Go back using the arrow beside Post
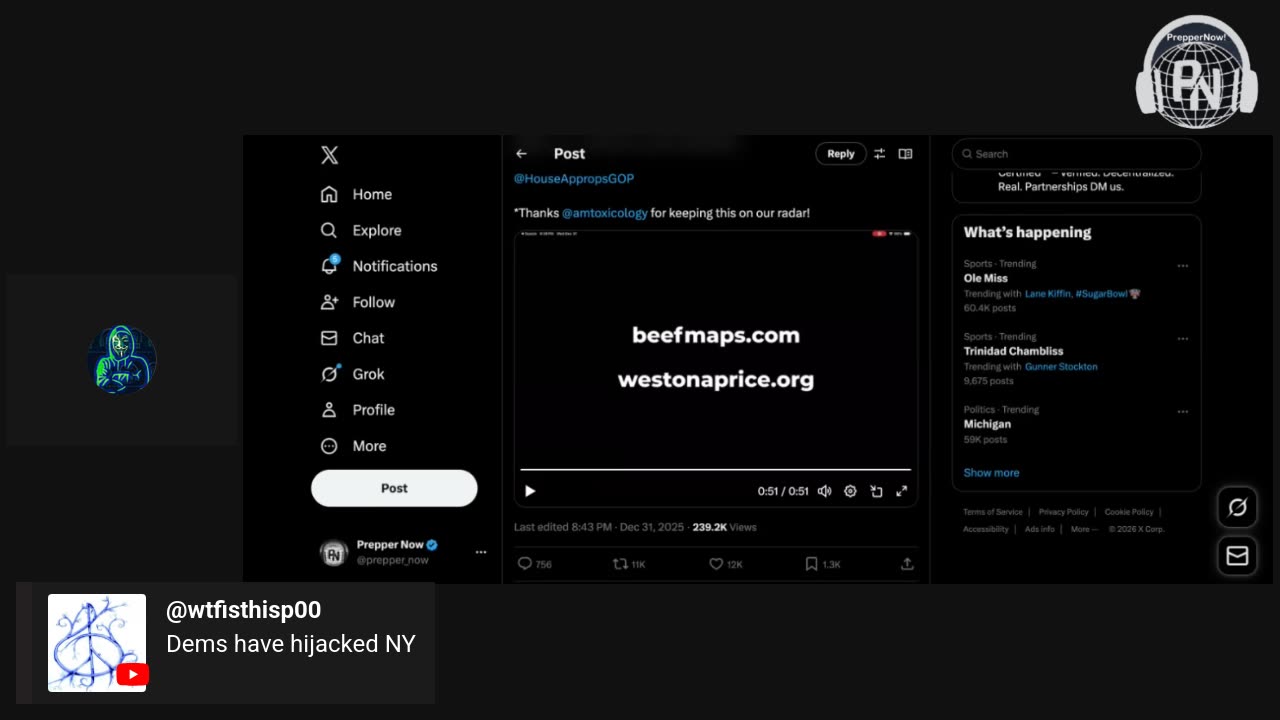 tap(521, 154)
